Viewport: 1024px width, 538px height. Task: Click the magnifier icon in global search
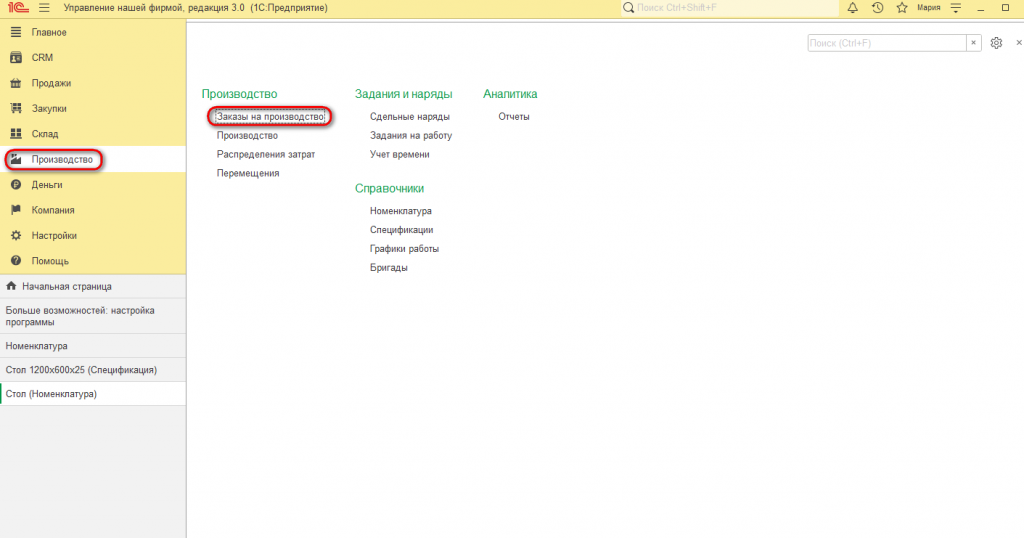[628, 8]
